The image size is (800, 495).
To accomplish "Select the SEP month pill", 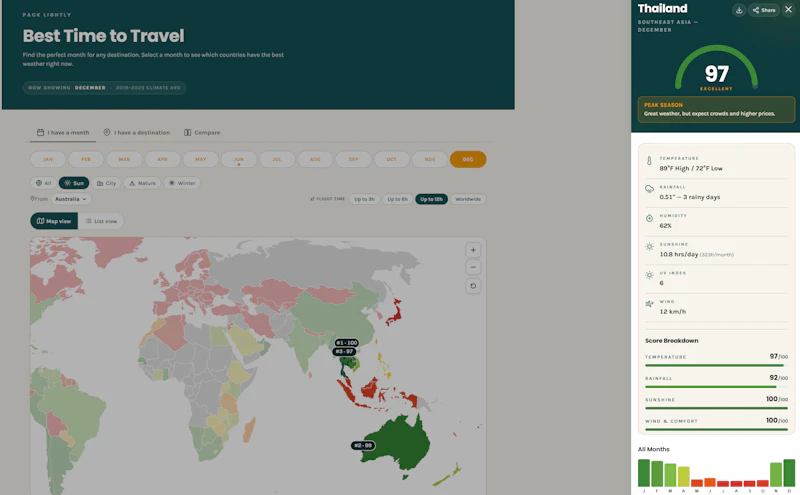I will (x=354, y=159).
